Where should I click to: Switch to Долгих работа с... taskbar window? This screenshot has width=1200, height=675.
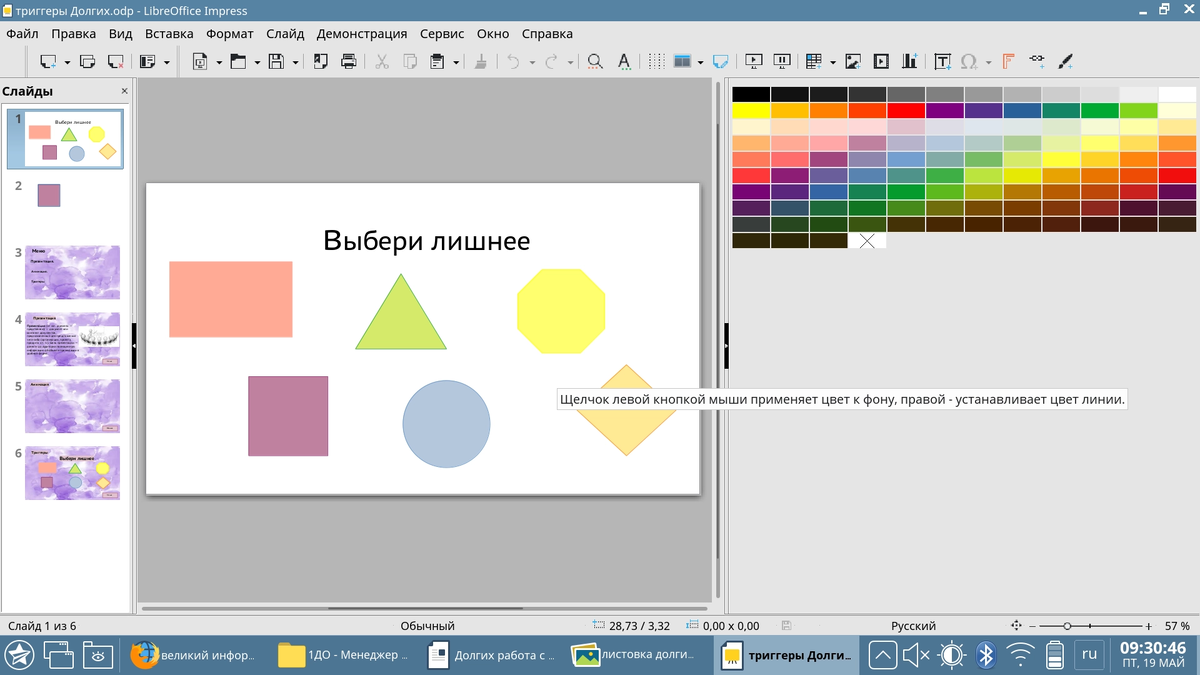click(492, 656)
